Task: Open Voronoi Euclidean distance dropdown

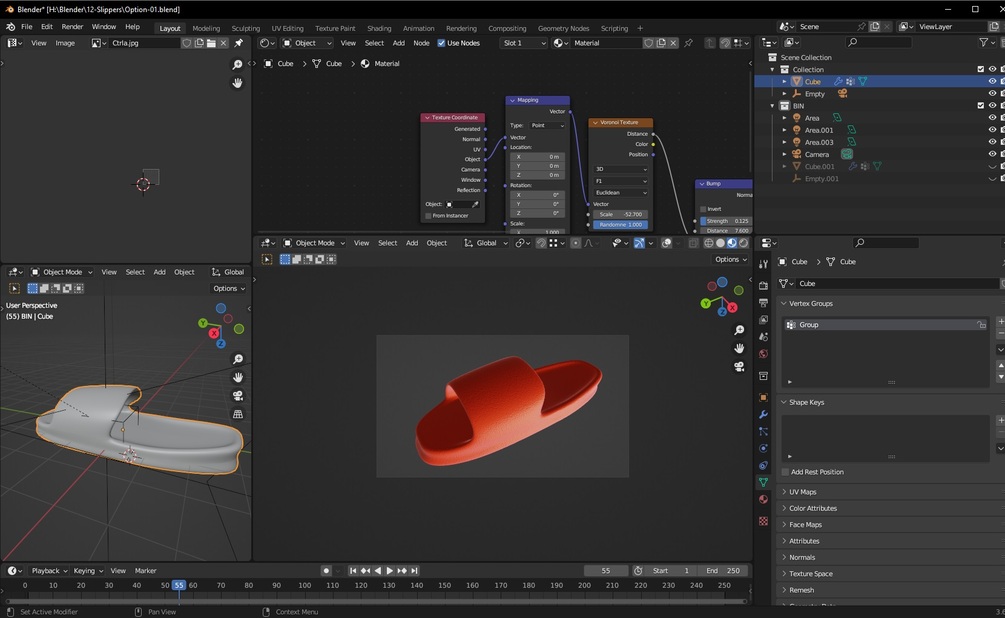Action: click(x=620, y=192)
